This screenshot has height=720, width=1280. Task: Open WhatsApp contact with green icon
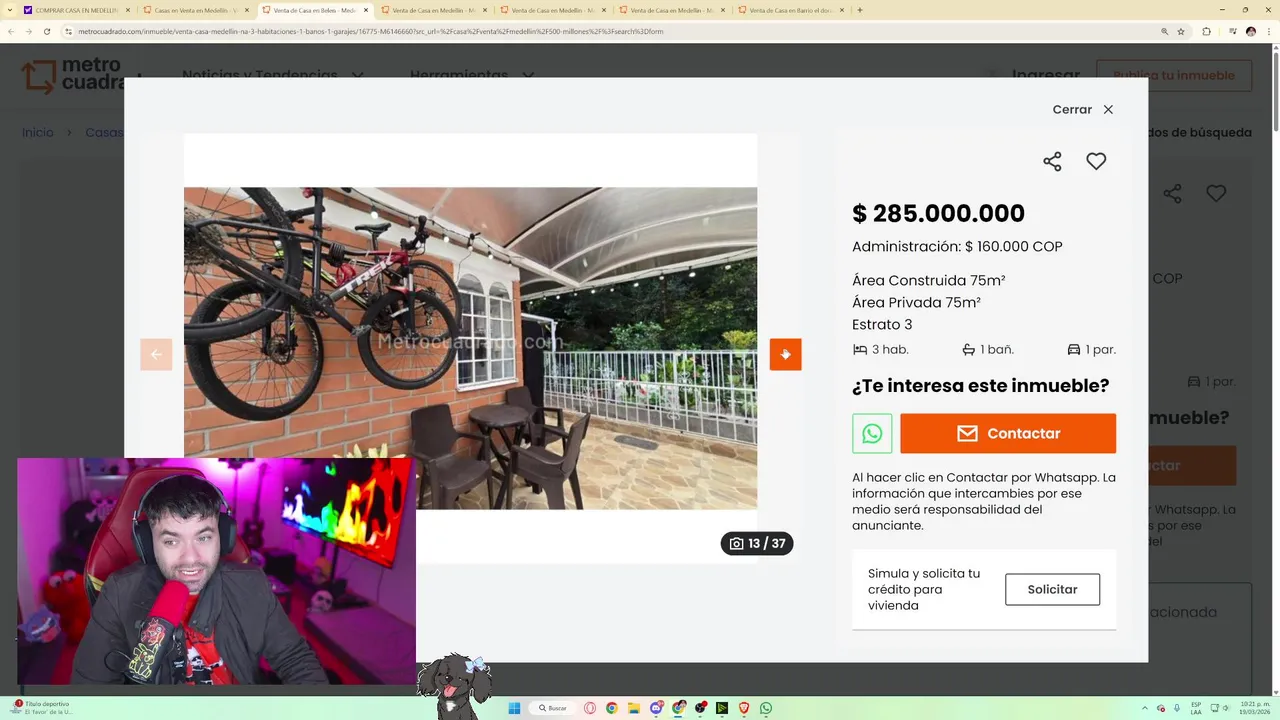tap(872, 434)
